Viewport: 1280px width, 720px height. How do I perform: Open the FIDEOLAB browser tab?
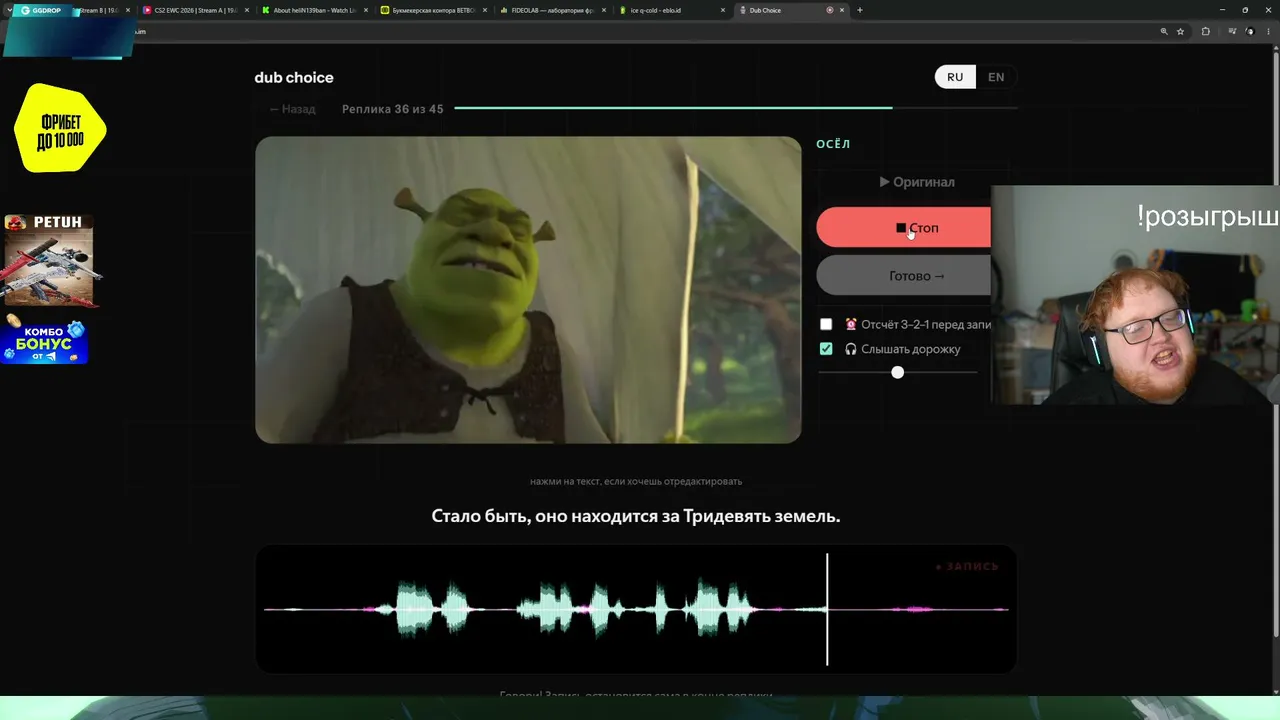click(551, 10)
